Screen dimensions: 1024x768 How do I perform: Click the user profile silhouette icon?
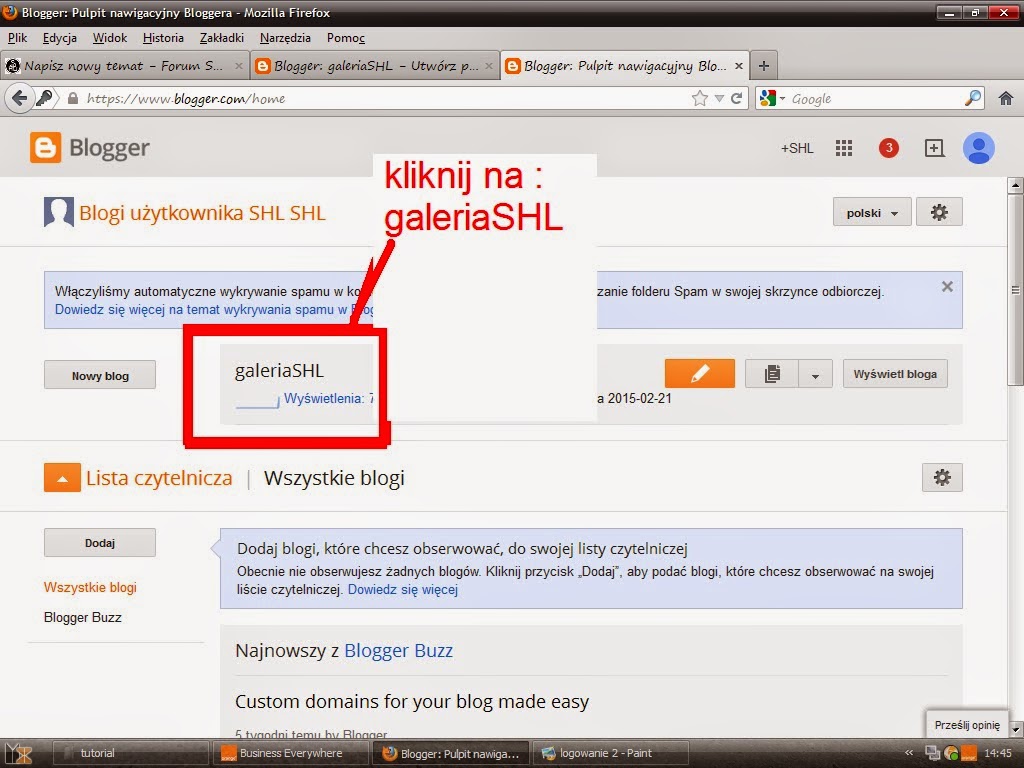point(59,212)
